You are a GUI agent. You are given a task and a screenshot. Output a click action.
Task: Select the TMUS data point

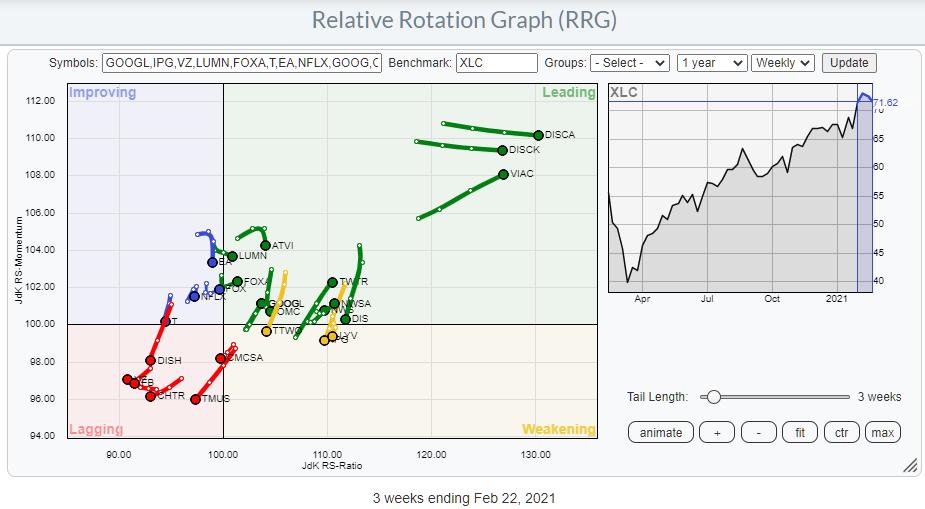click(x=196, y=399)
